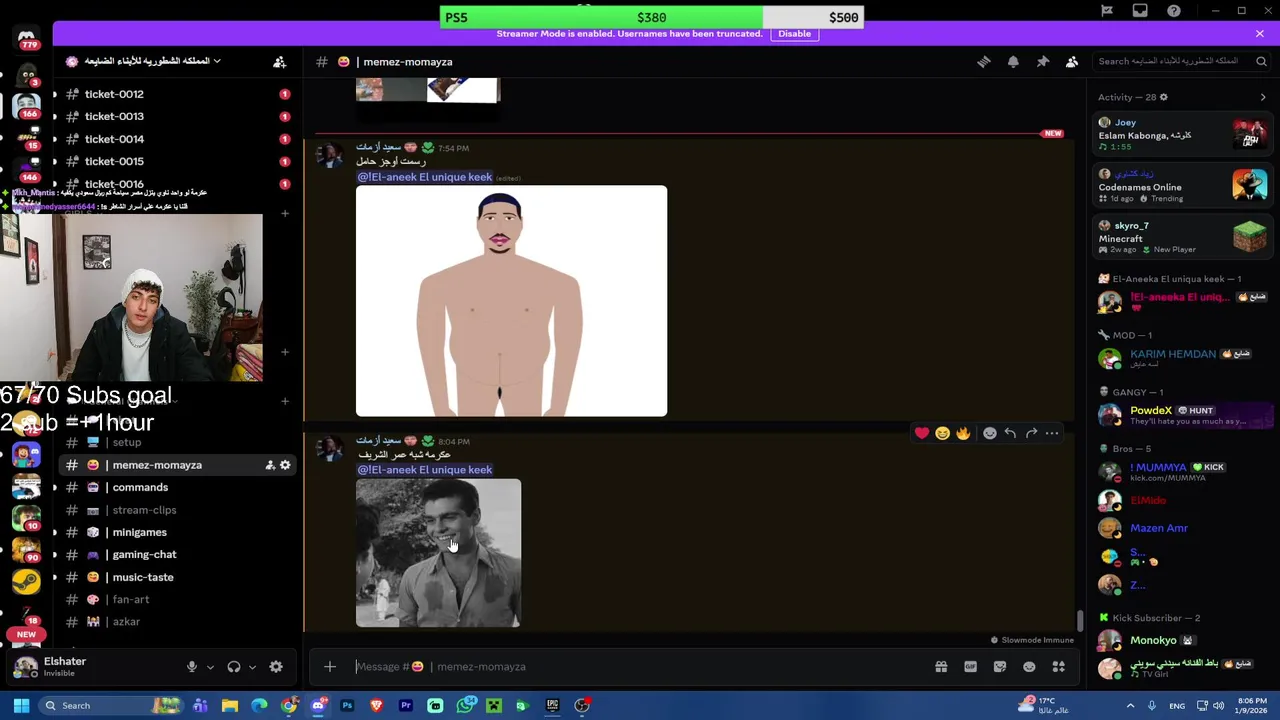React with the laughing face emoji
Image resolution: width=1280 pixels, height=720 pixels.
pyautogui.click(x=942, y=433)
